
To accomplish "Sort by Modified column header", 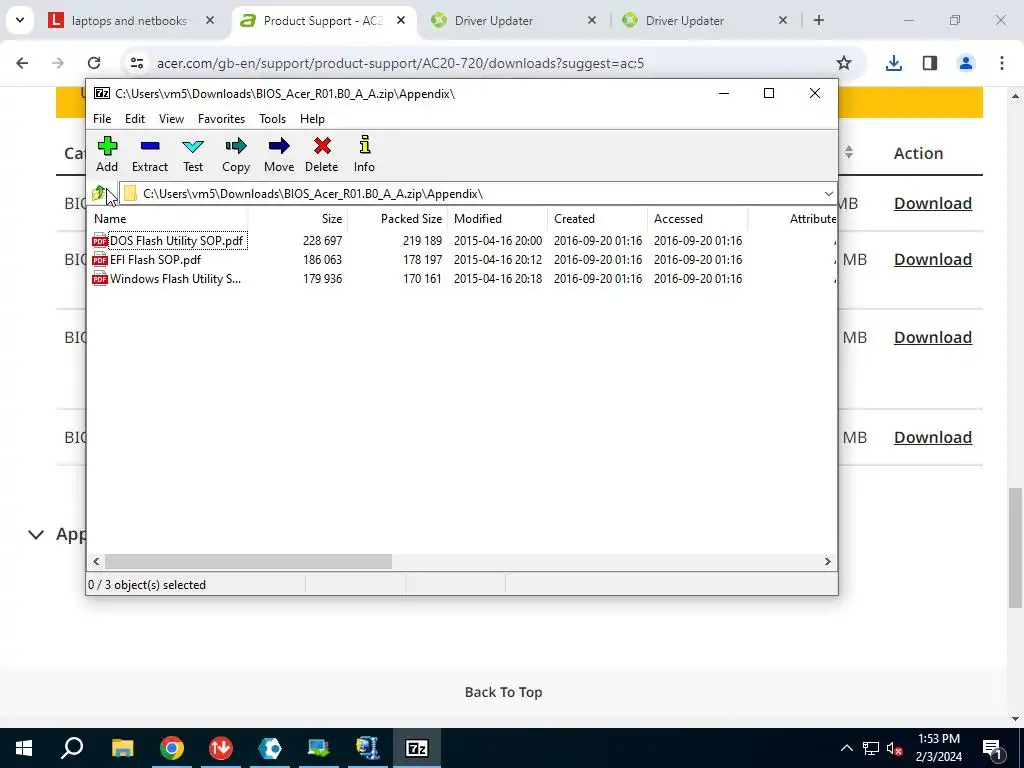I will pos(498,219).
